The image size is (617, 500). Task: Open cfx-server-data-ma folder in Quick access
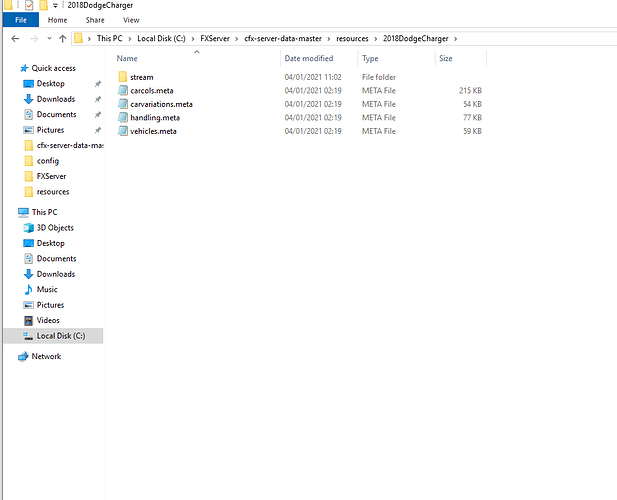click(63, 146)
